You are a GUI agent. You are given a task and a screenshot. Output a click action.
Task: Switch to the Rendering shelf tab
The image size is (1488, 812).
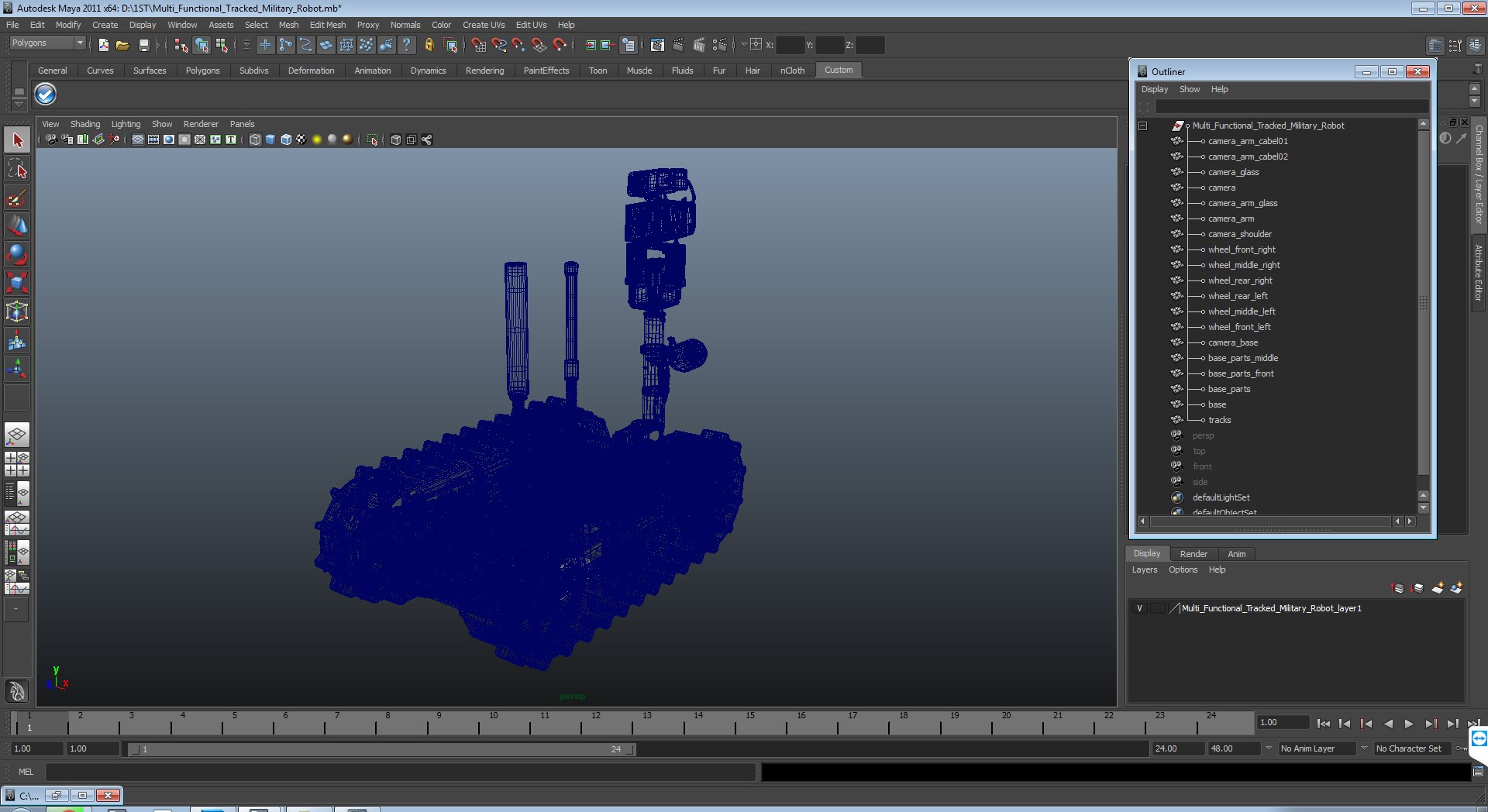484,71
